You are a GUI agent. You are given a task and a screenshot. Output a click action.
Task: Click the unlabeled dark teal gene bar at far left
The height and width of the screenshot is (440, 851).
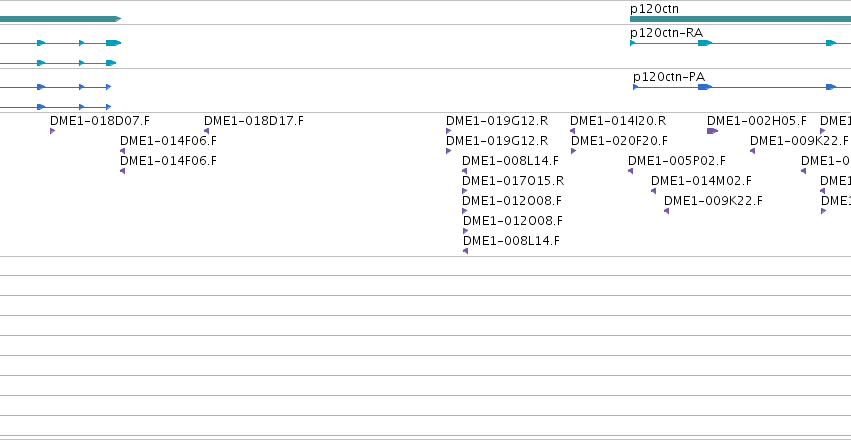point(60,19)
